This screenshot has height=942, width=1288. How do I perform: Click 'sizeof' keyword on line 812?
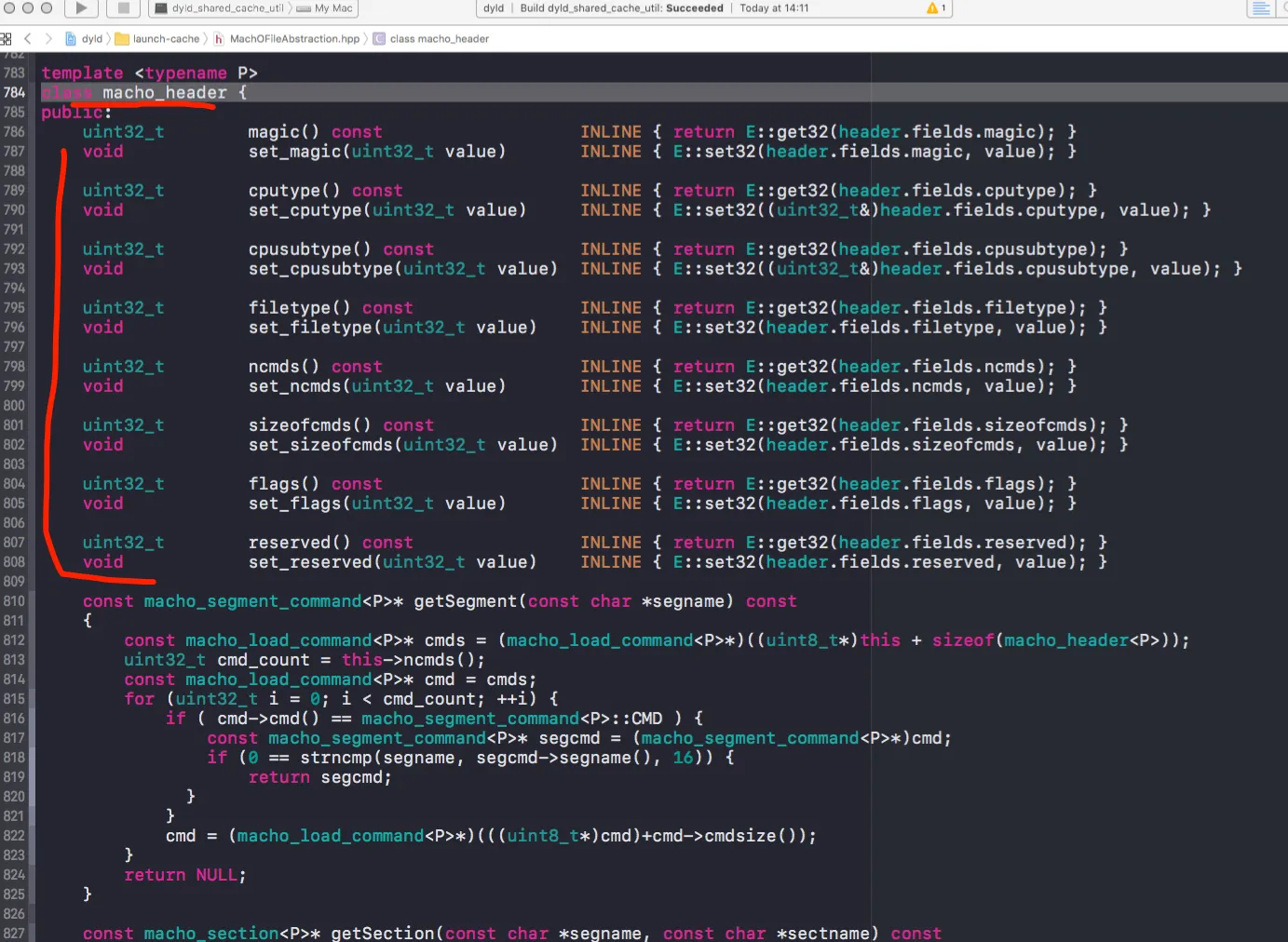[964, 640]
